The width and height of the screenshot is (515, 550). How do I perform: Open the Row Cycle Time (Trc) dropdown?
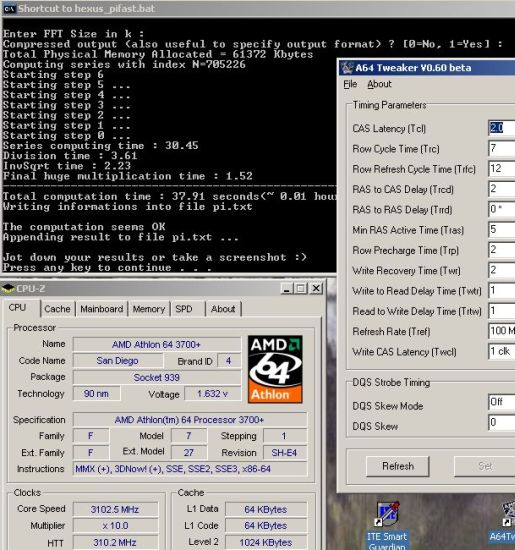[x=502, y=148]
